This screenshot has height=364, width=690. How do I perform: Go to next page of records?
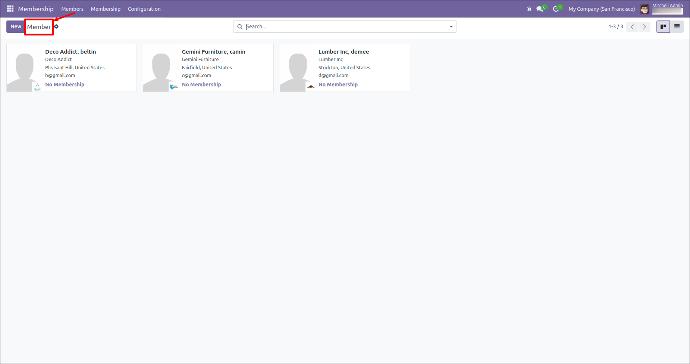(644, 27)
